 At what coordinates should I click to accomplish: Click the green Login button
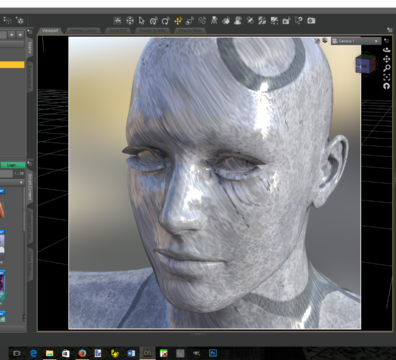[12, 165]
